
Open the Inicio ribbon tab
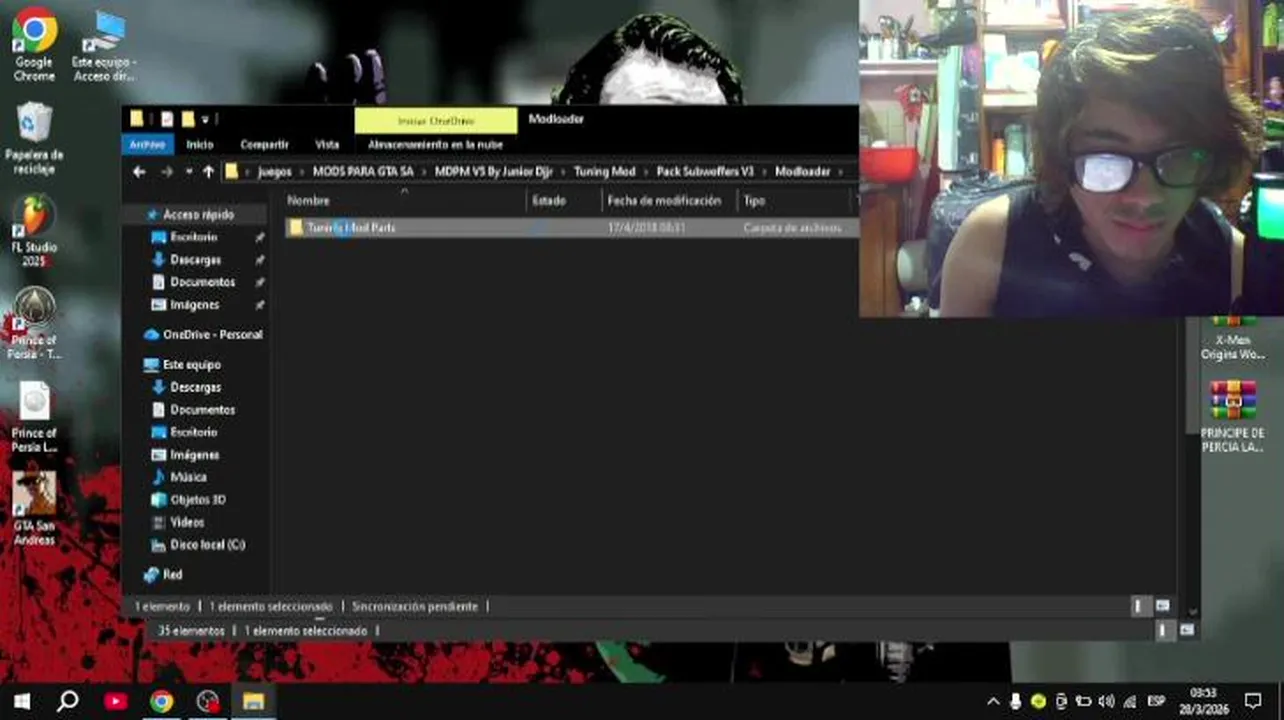click(200, 145)
